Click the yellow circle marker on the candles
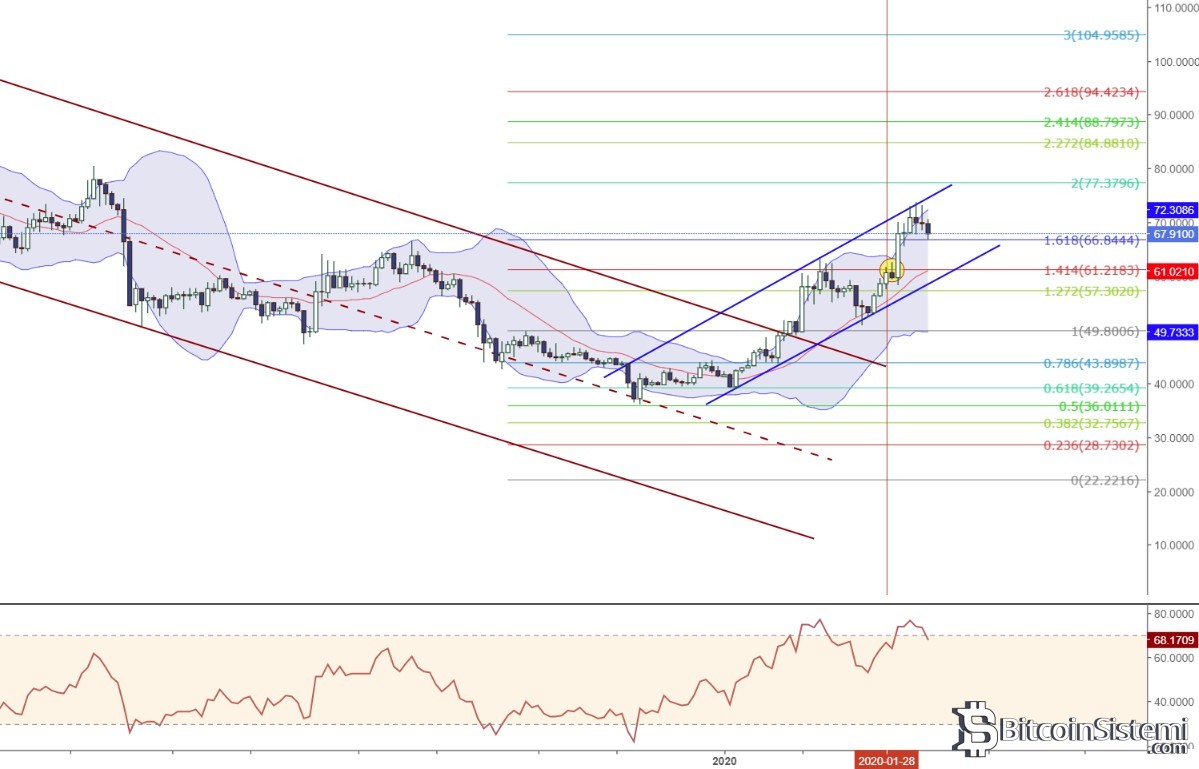The height and width of the screenshot is (769, 1199). pos(891,269)
